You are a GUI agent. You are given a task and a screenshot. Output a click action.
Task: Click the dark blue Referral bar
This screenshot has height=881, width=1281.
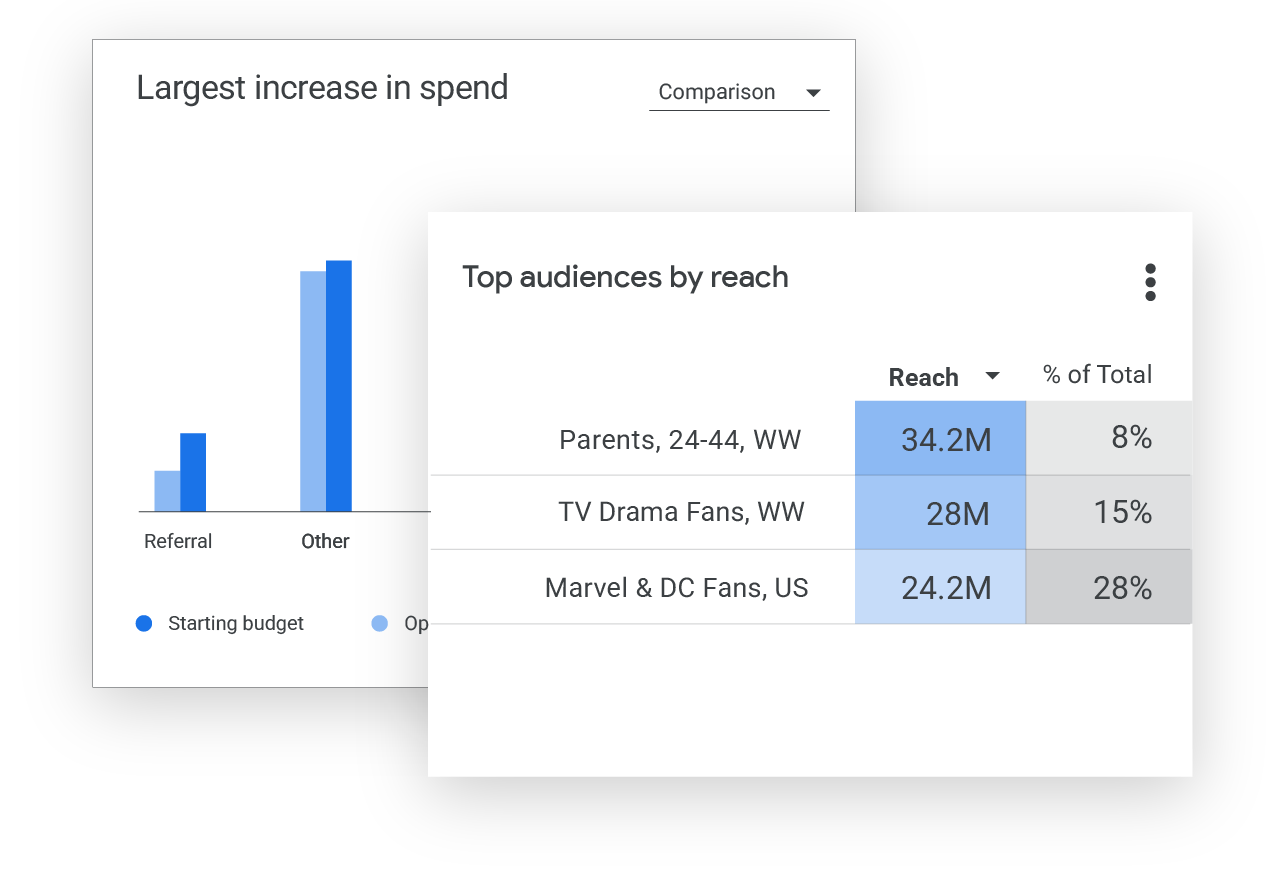tap(193, 472)
